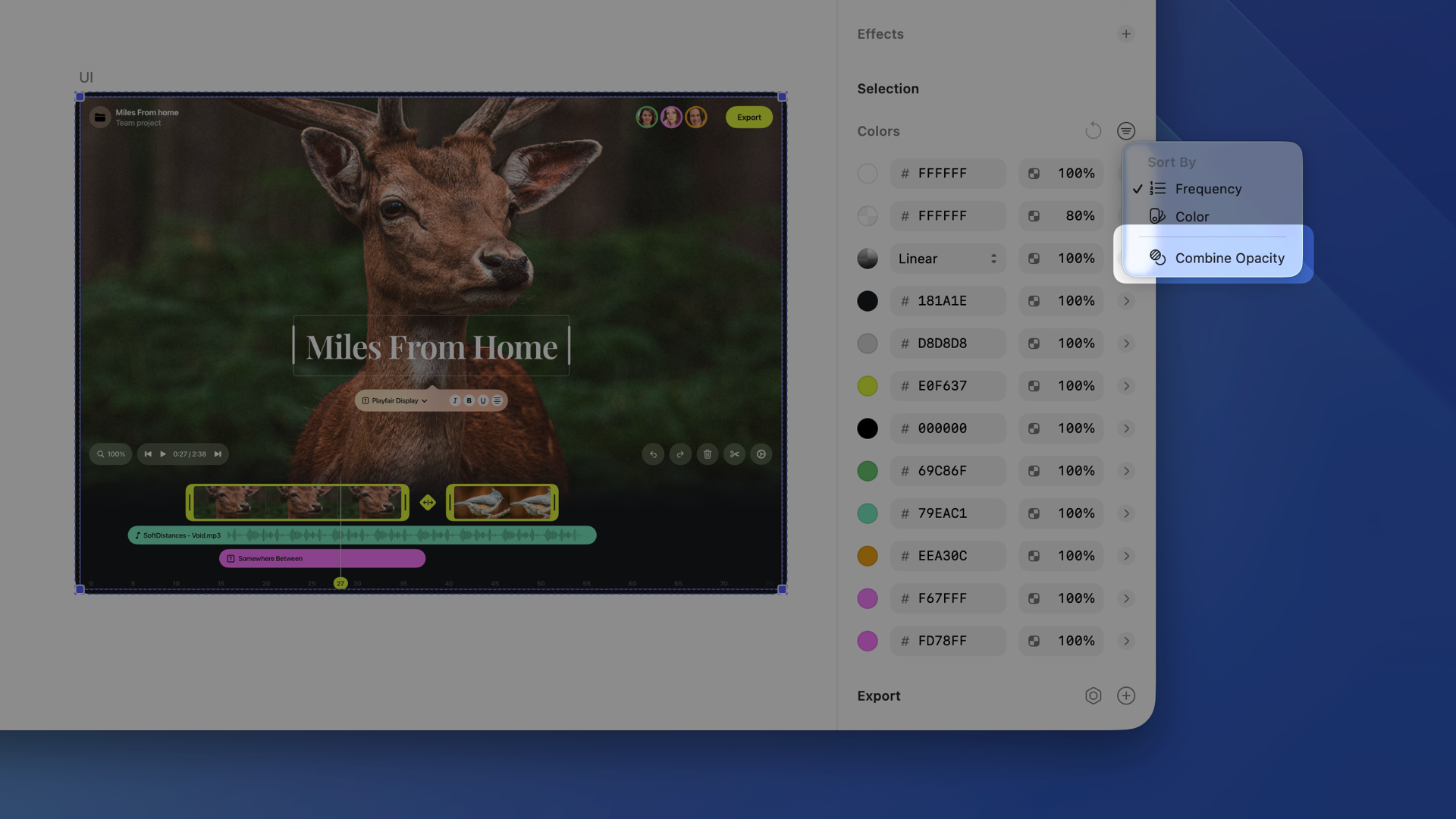Select Color in the Sort By menu
1456x819 pixels.
(x=1191, y=216)
